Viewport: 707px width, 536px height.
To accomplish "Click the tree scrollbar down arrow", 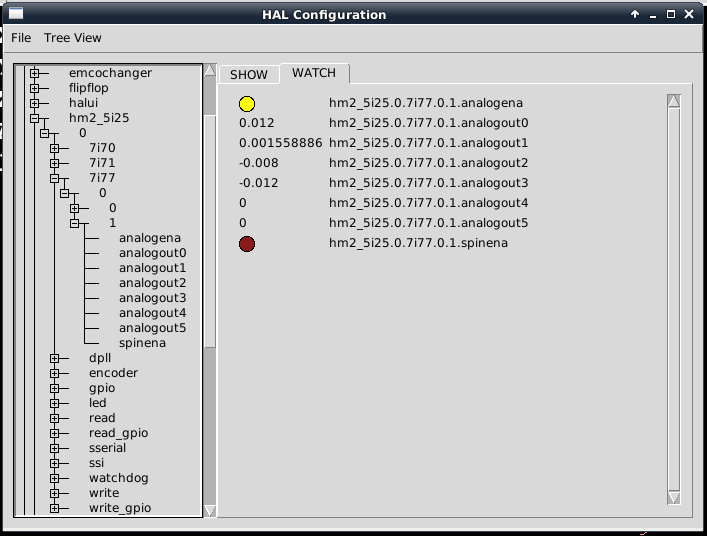I will click(x=210, y=511).
